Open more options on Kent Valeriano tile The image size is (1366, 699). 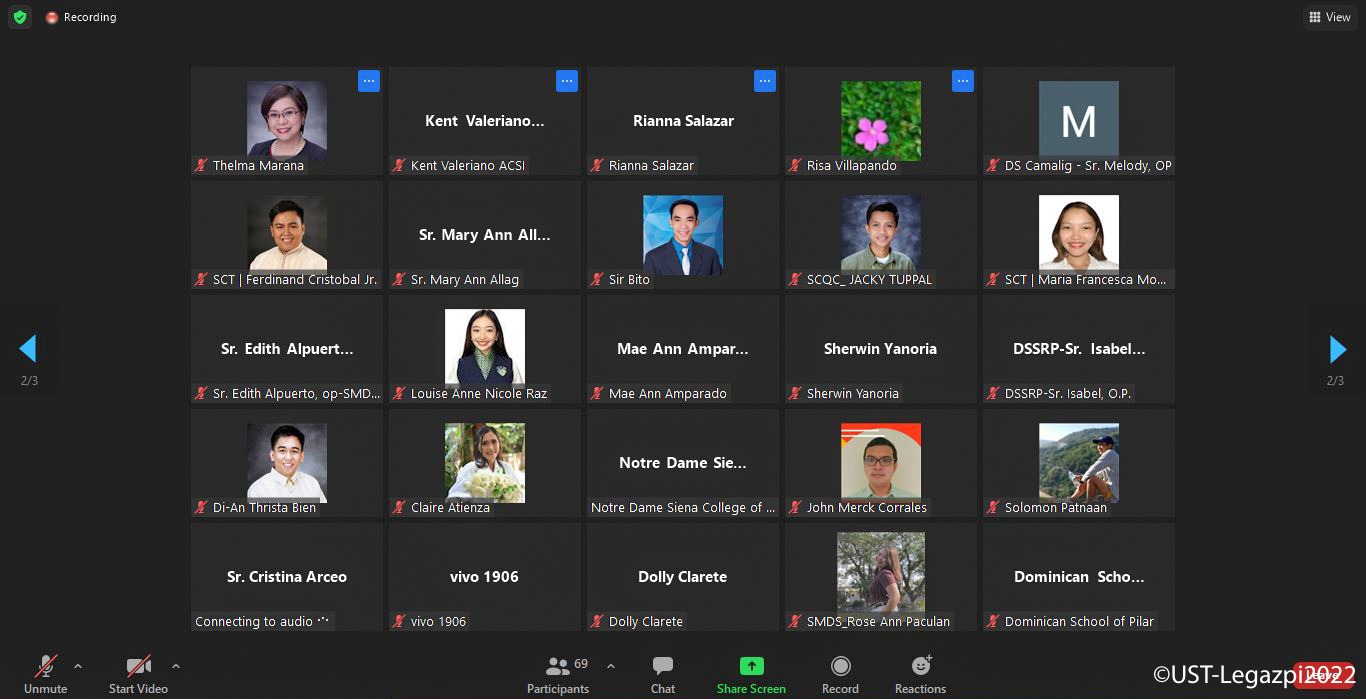pos(567,82)
